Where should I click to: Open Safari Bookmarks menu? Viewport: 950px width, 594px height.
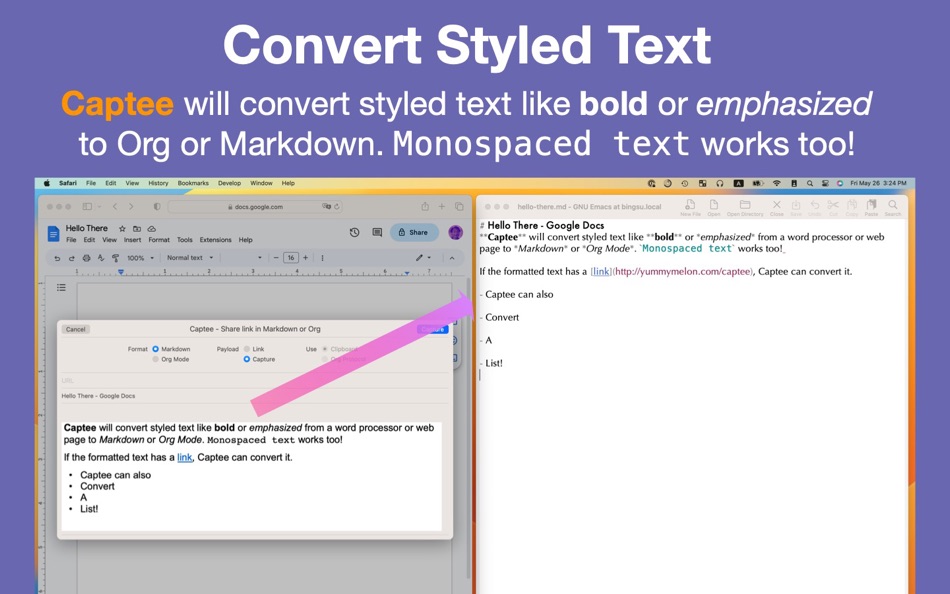(x=193, y=183)
